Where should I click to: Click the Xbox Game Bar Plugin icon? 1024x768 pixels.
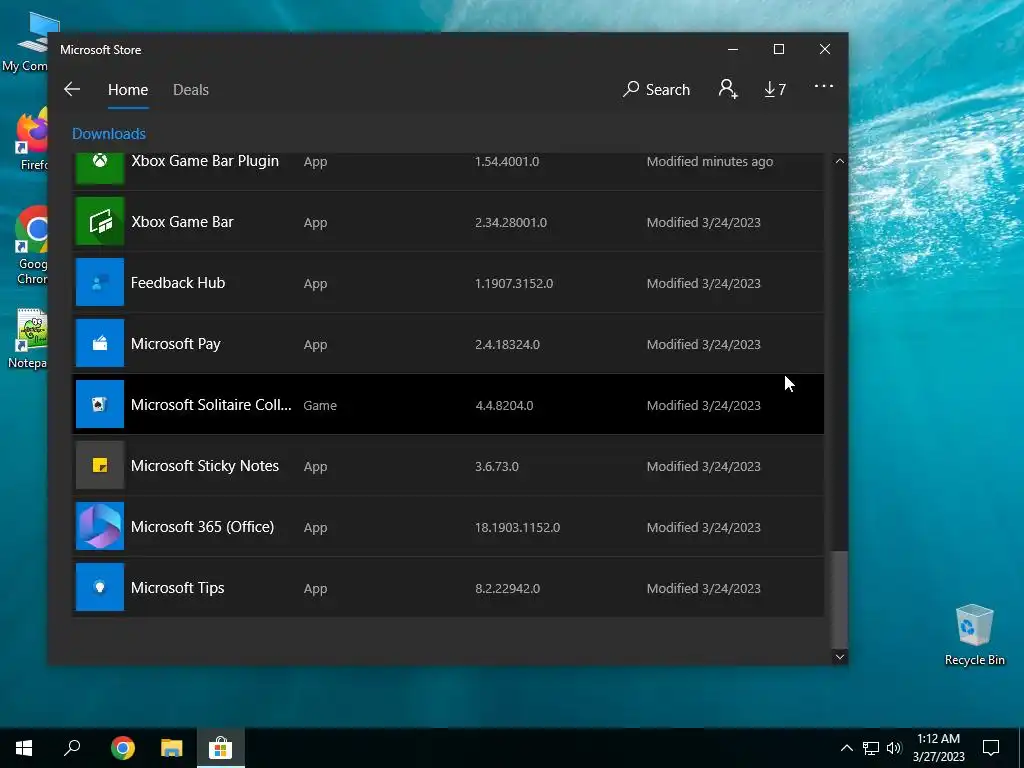click(100, 168)
